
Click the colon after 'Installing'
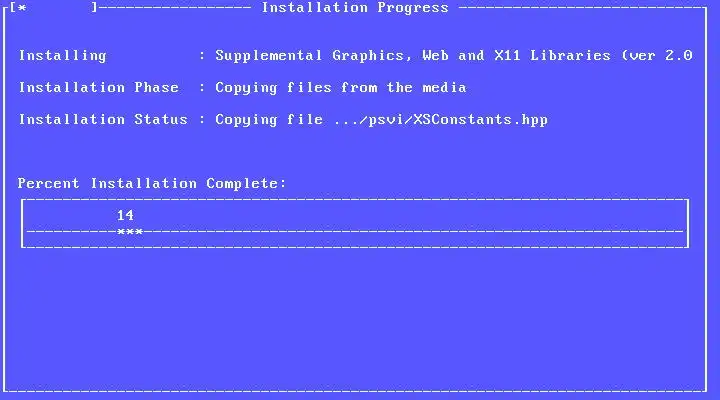pyautogui.click(x=202, y=56)
